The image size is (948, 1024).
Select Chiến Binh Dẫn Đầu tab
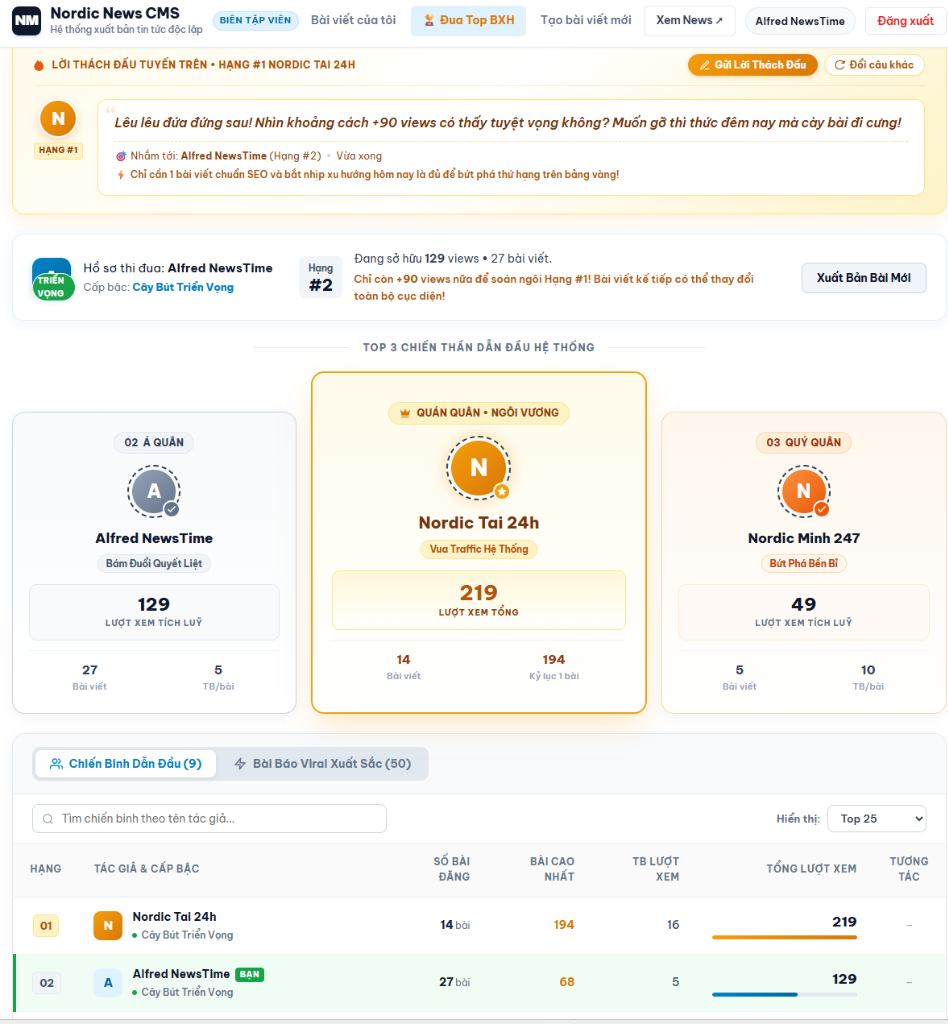(125, 763)
